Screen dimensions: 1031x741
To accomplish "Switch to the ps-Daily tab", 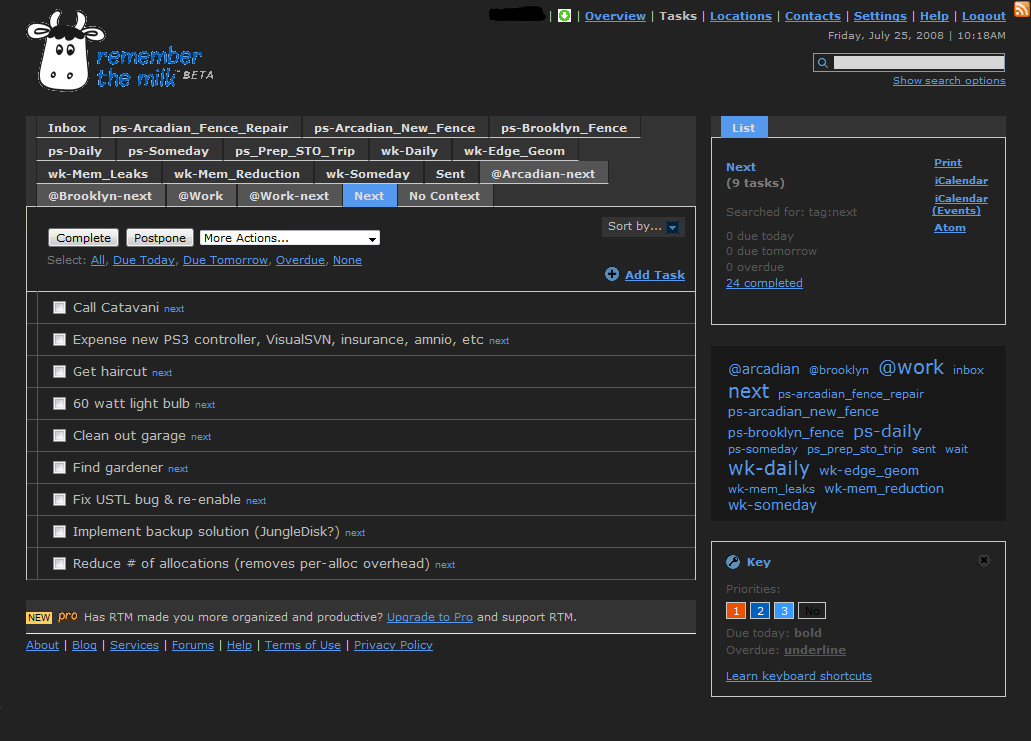I will tap(75, 151).
